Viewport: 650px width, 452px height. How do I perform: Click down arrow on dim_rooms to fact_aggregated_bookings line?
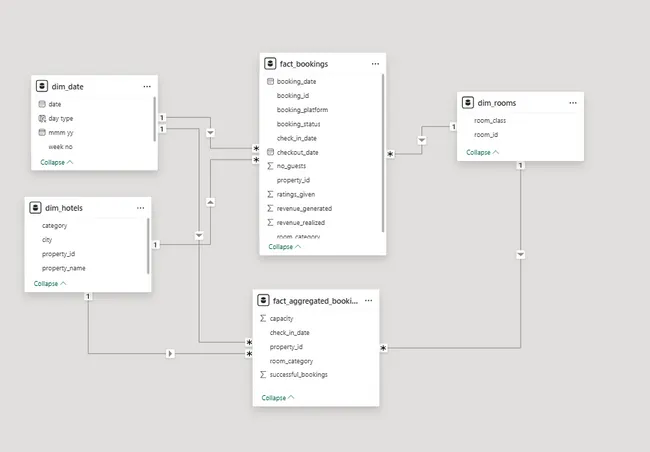(521, 254)
